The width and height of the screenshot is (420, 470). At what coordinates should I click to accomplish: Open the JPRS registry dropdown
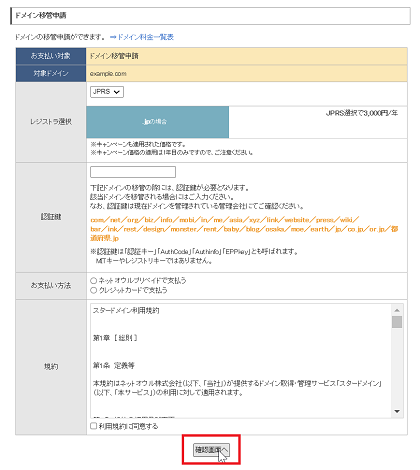point(107,92)
